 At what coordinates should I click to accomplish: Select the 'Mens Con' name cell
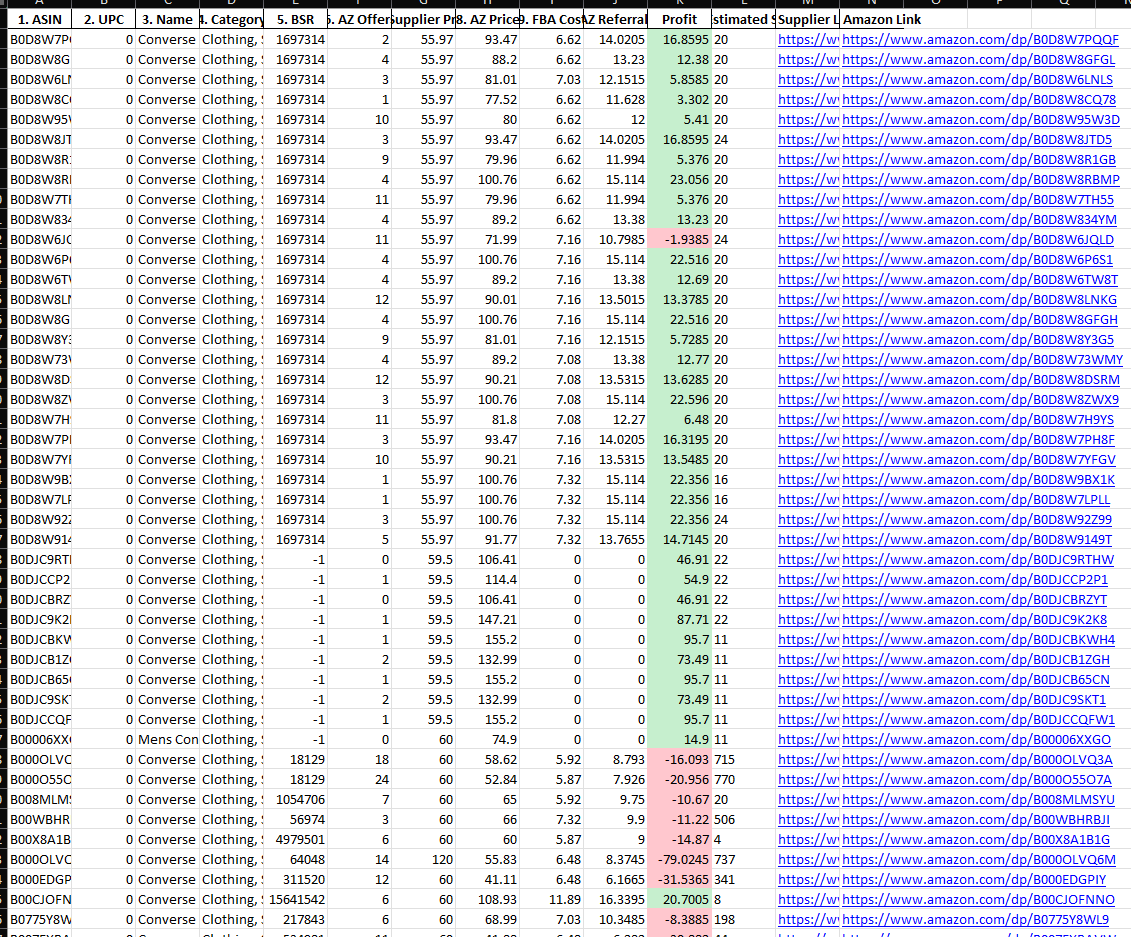pyautogui.click(x=167, y=739)
